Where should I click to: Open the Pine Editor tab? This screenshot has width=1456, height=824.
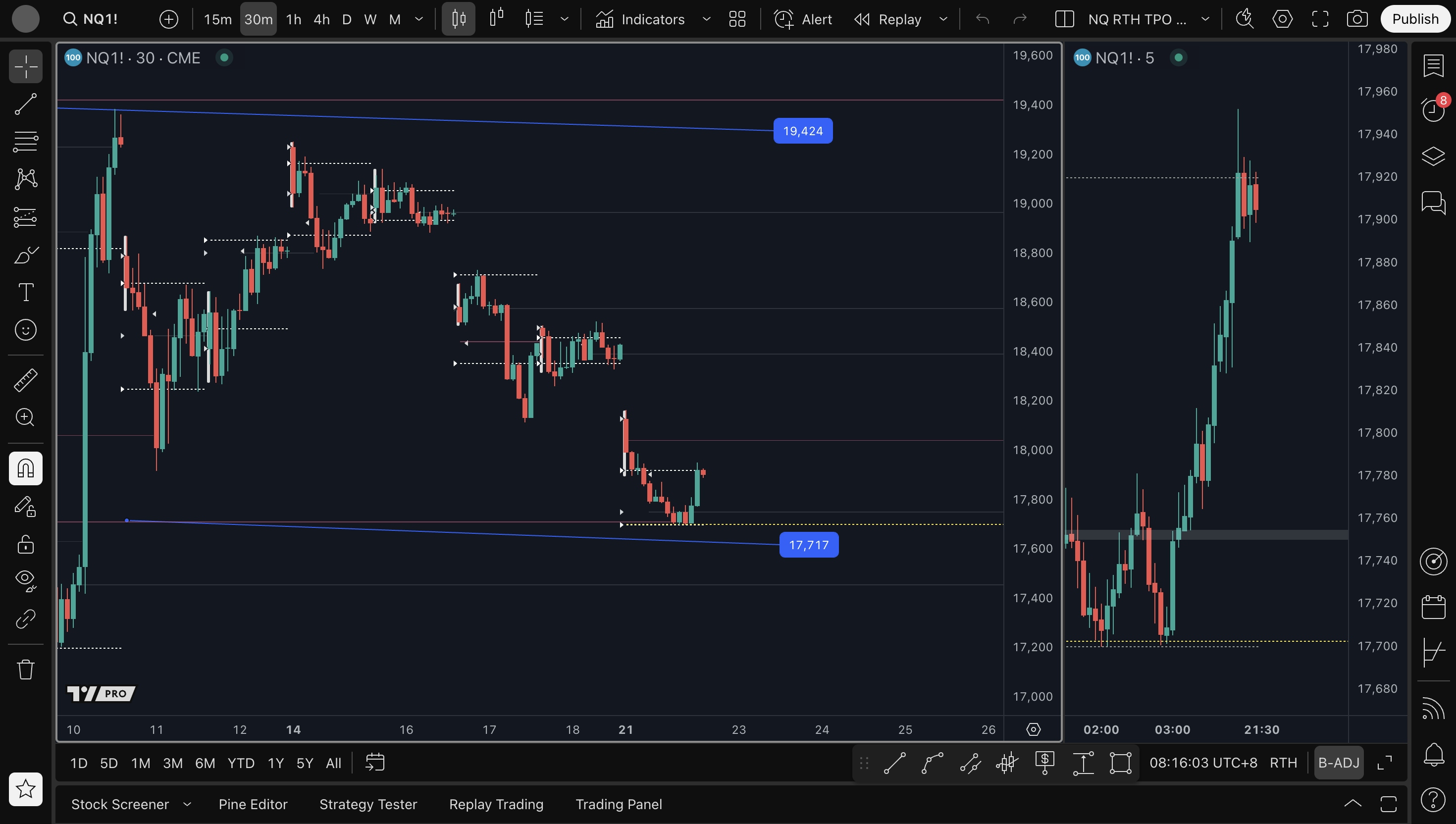pos(253,804)
